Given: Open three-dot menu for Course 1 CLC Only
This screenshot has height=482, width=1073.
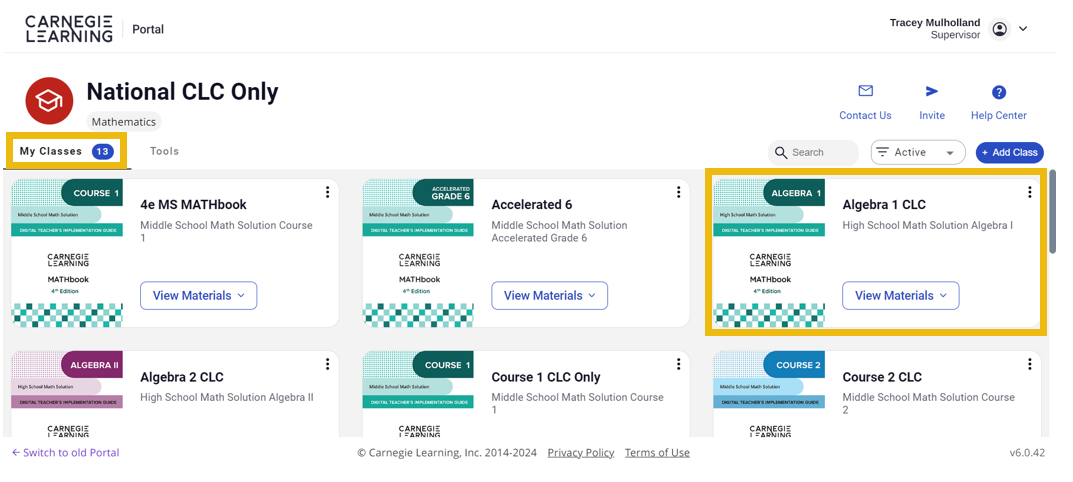Looking at the screenshot, I should coord(678,364).
